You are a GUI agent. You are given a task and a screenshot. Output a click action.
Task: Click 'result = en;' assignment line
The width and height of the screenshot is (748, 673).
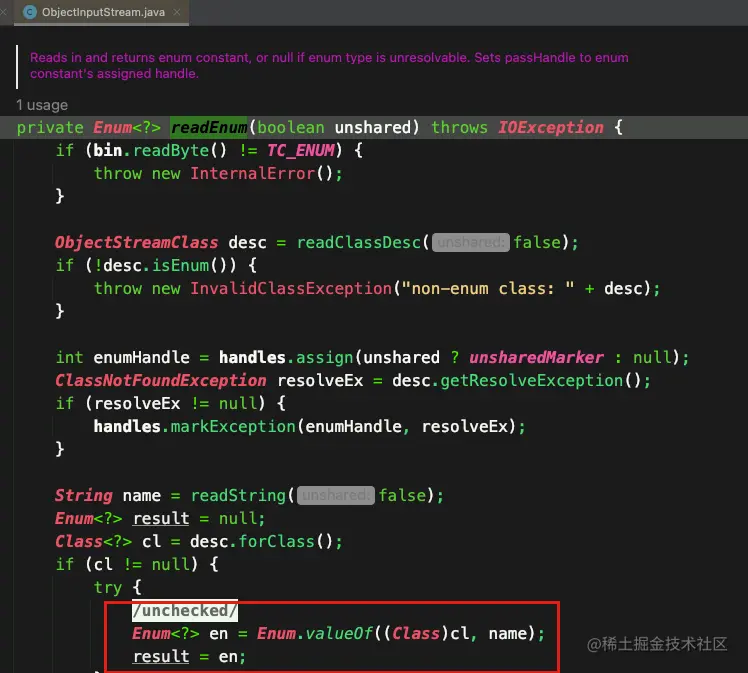click(x=189, y=657)
